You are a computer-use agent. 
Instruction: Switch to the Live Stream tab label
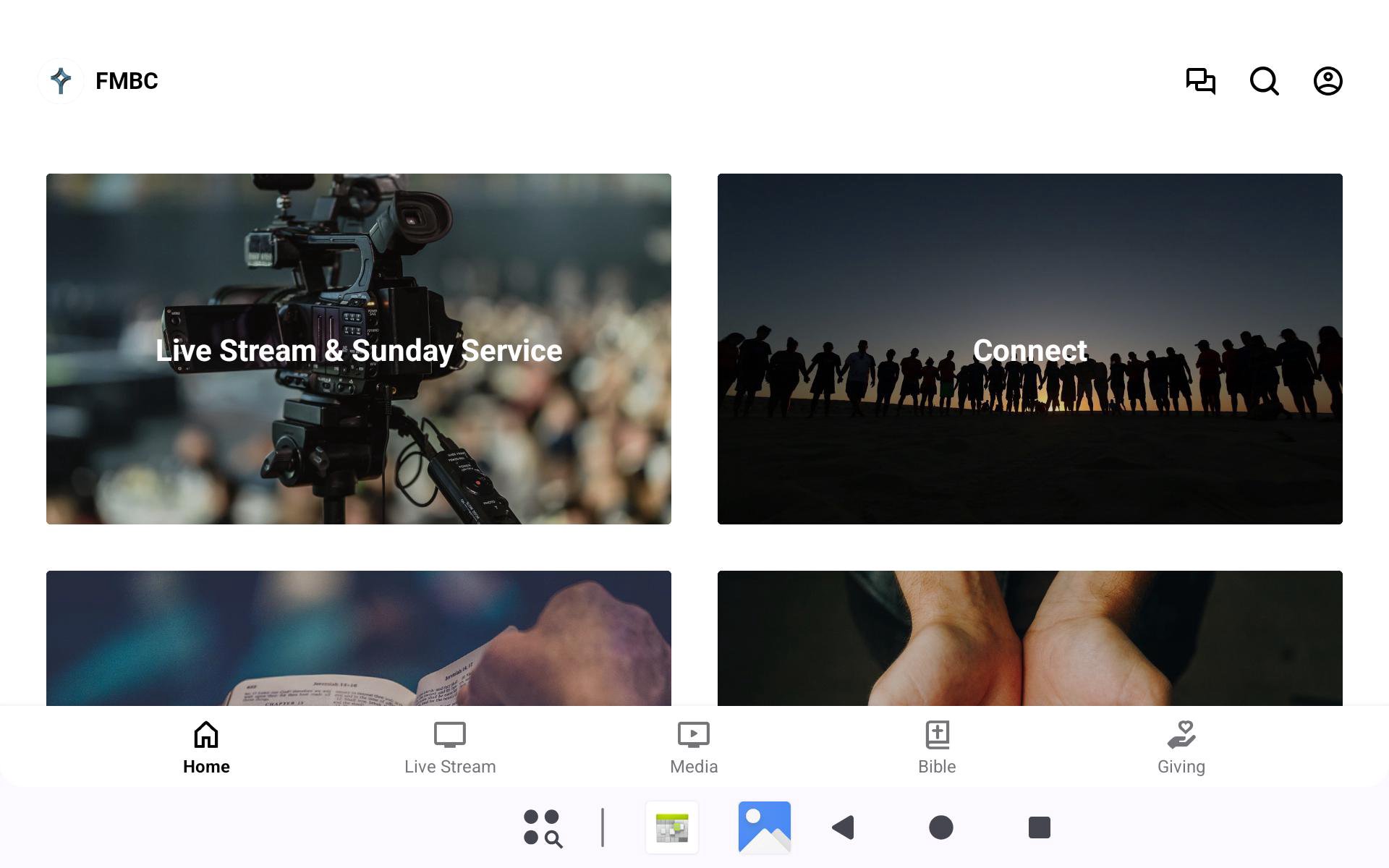pos(449,767)
